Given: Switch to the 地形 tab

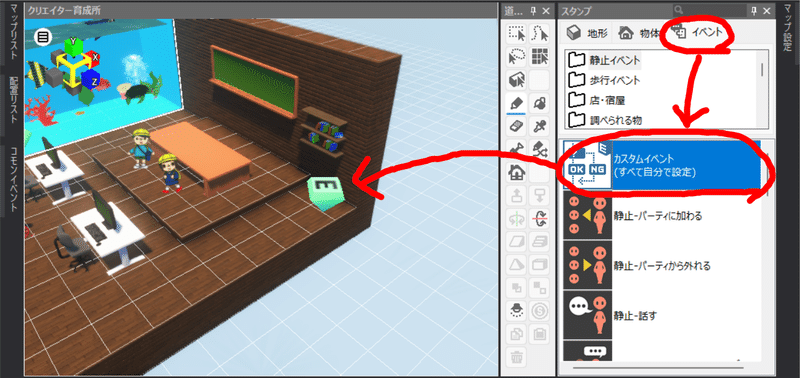Looking at the screenshot, I should tap(587, 34).
